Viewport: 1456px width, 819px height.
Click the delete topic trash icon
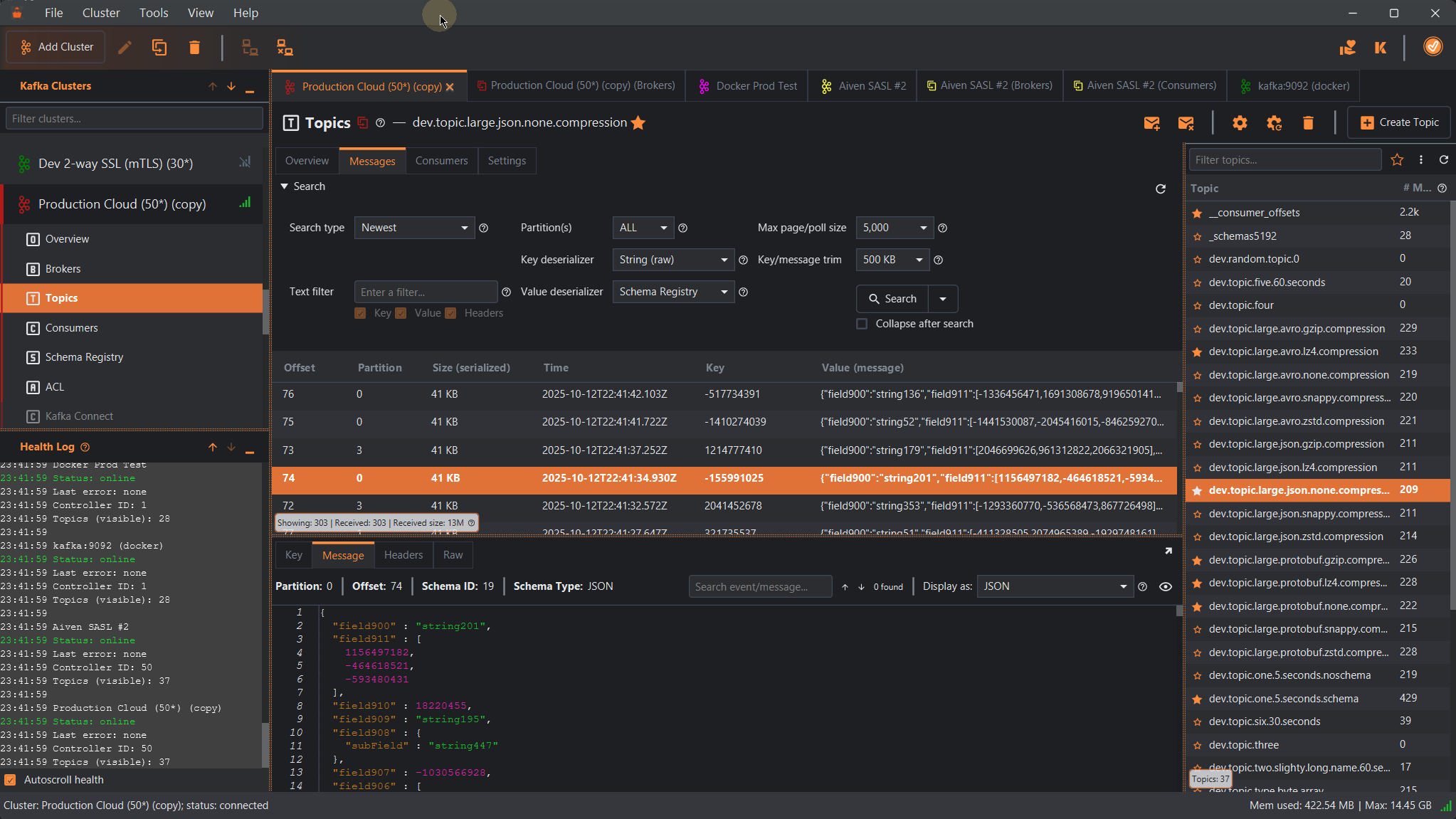(1308, 123)
